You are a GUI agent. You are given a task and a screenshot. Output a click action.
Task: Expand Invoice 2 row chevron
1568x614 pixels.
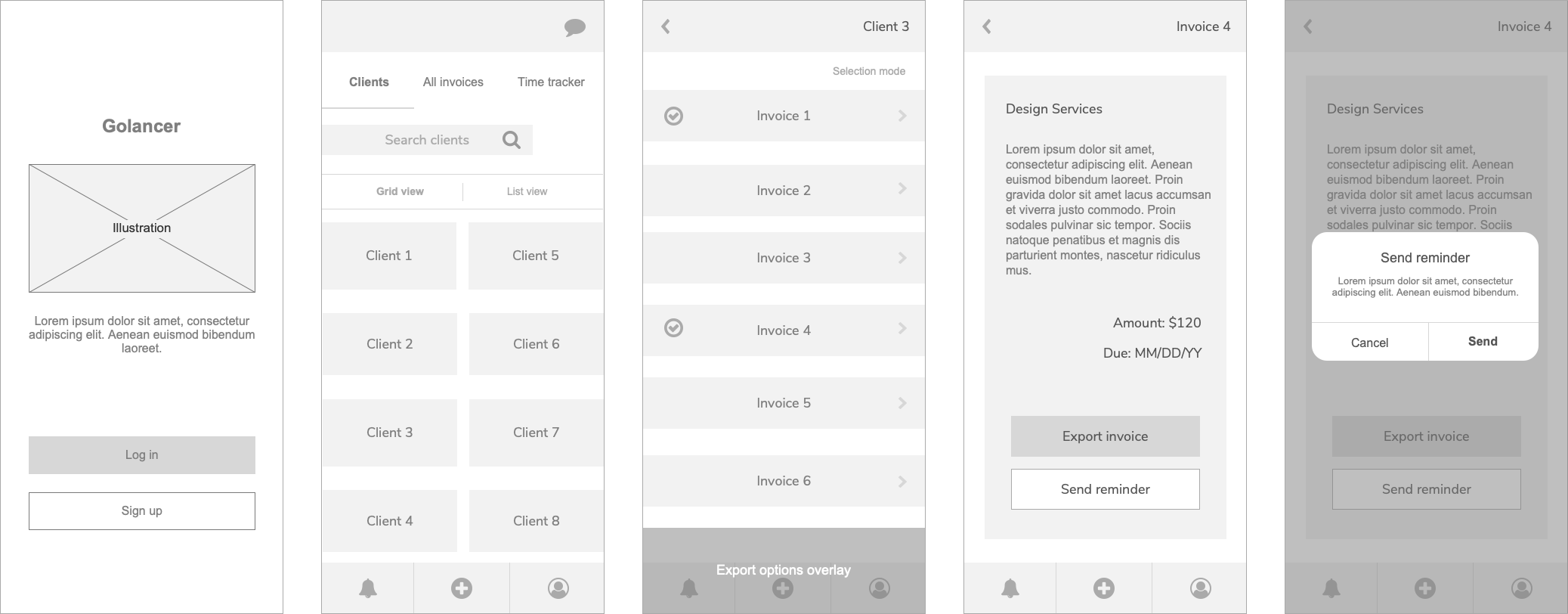pos(902,188)
